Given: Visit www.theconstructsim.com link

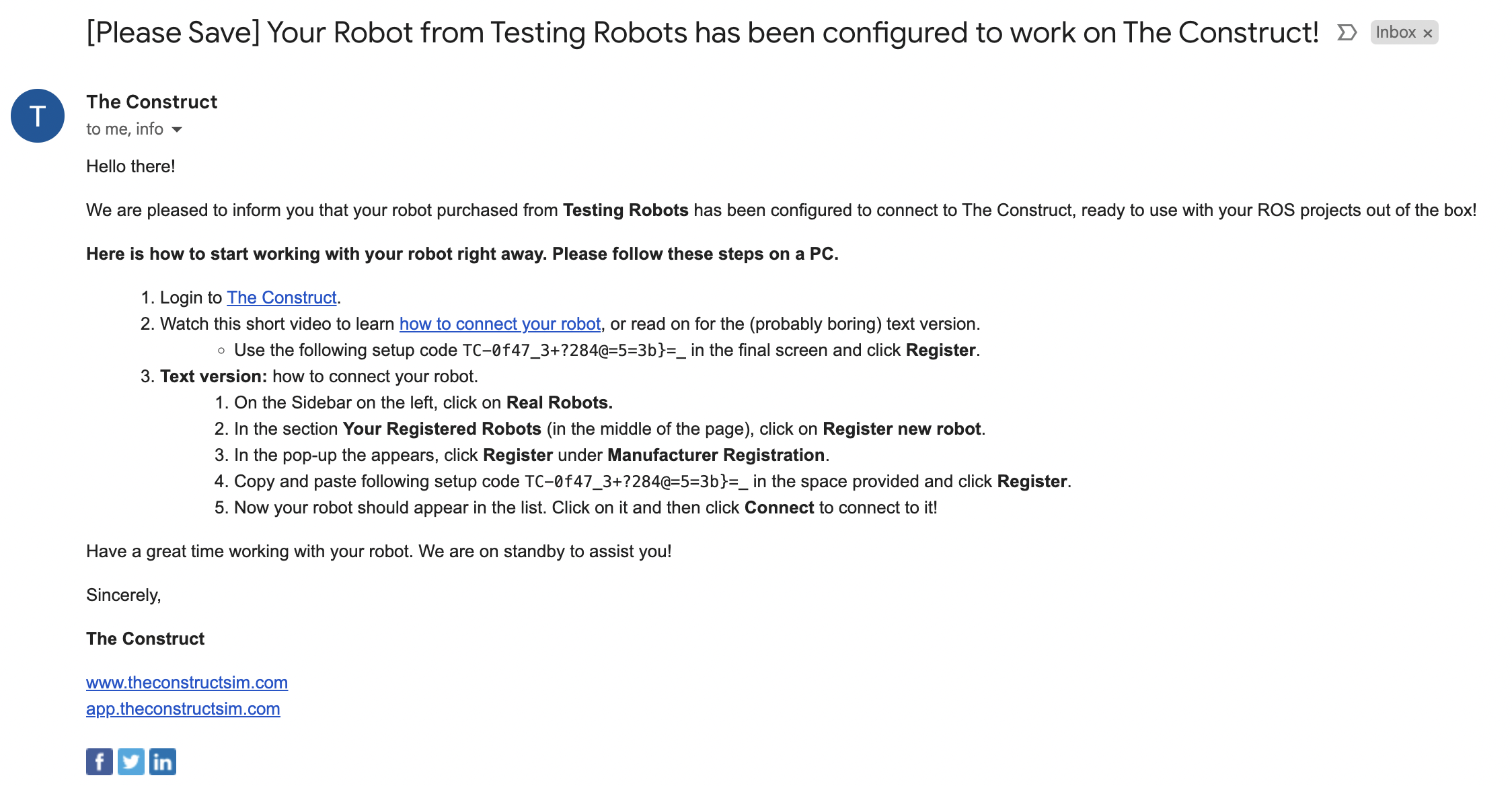Looking at the screenshot, I should (187, 682).
